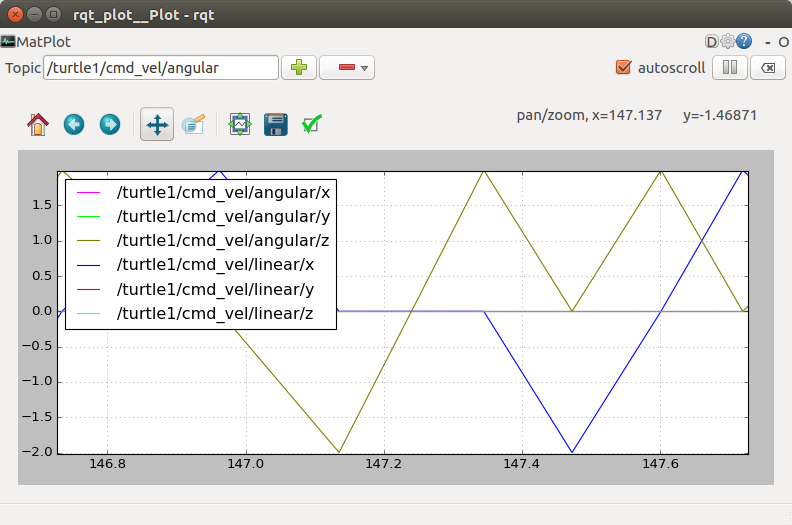Open plugin settings gear icon
The width and height of the screenshot is (792, 525).
pyautogui.click(x=728, y=42)
